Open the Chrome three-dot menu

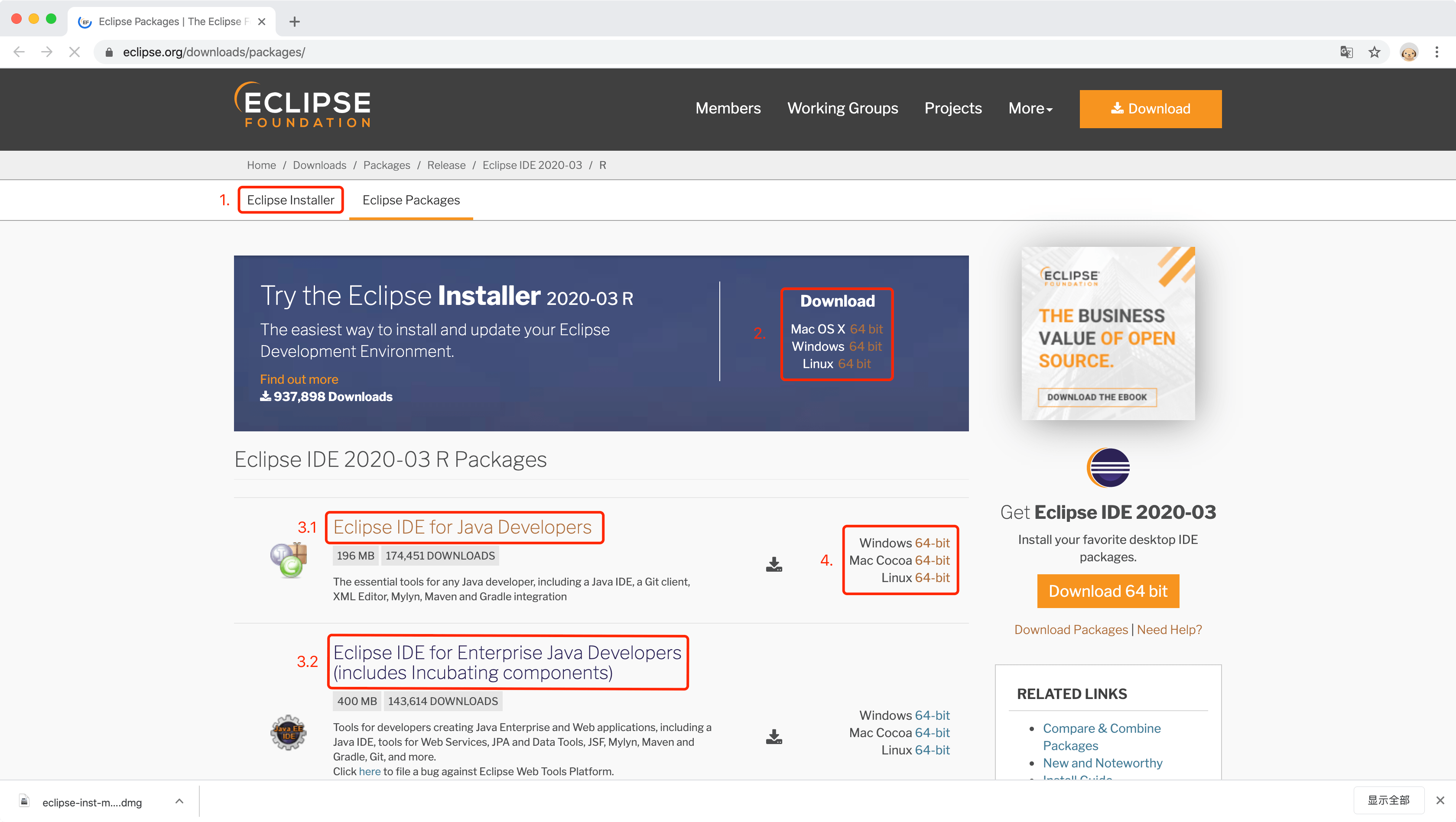tap(1436, 52)
